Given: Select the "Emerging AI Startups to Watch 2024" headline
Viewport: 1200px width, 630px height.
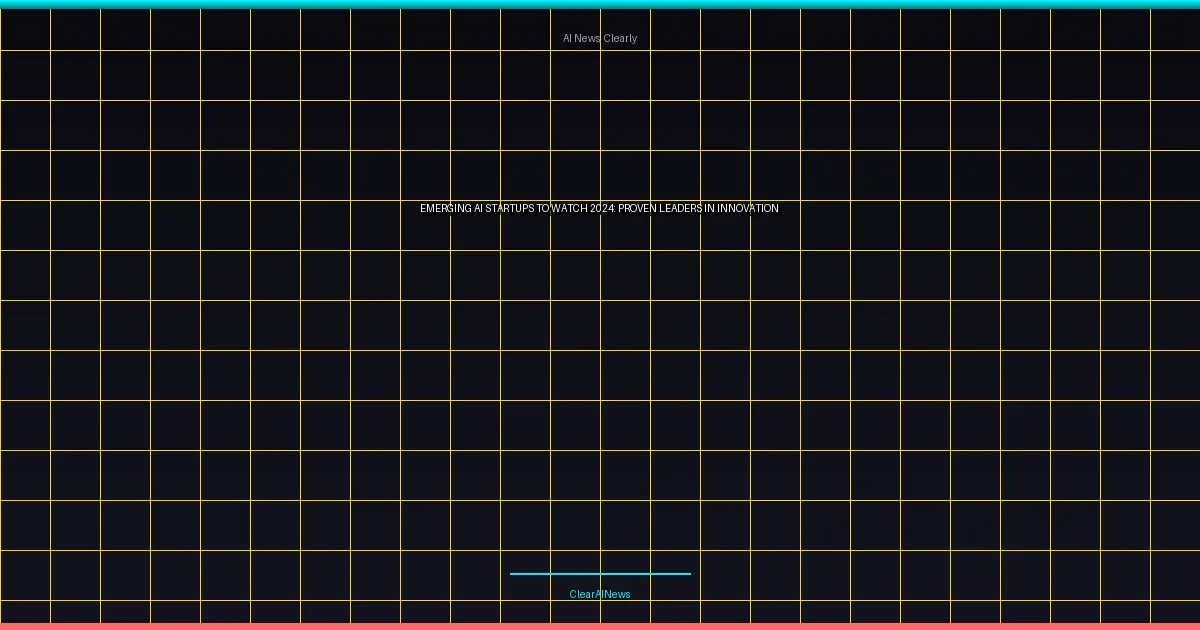Looking at the screenshot, I should point(599,208).
